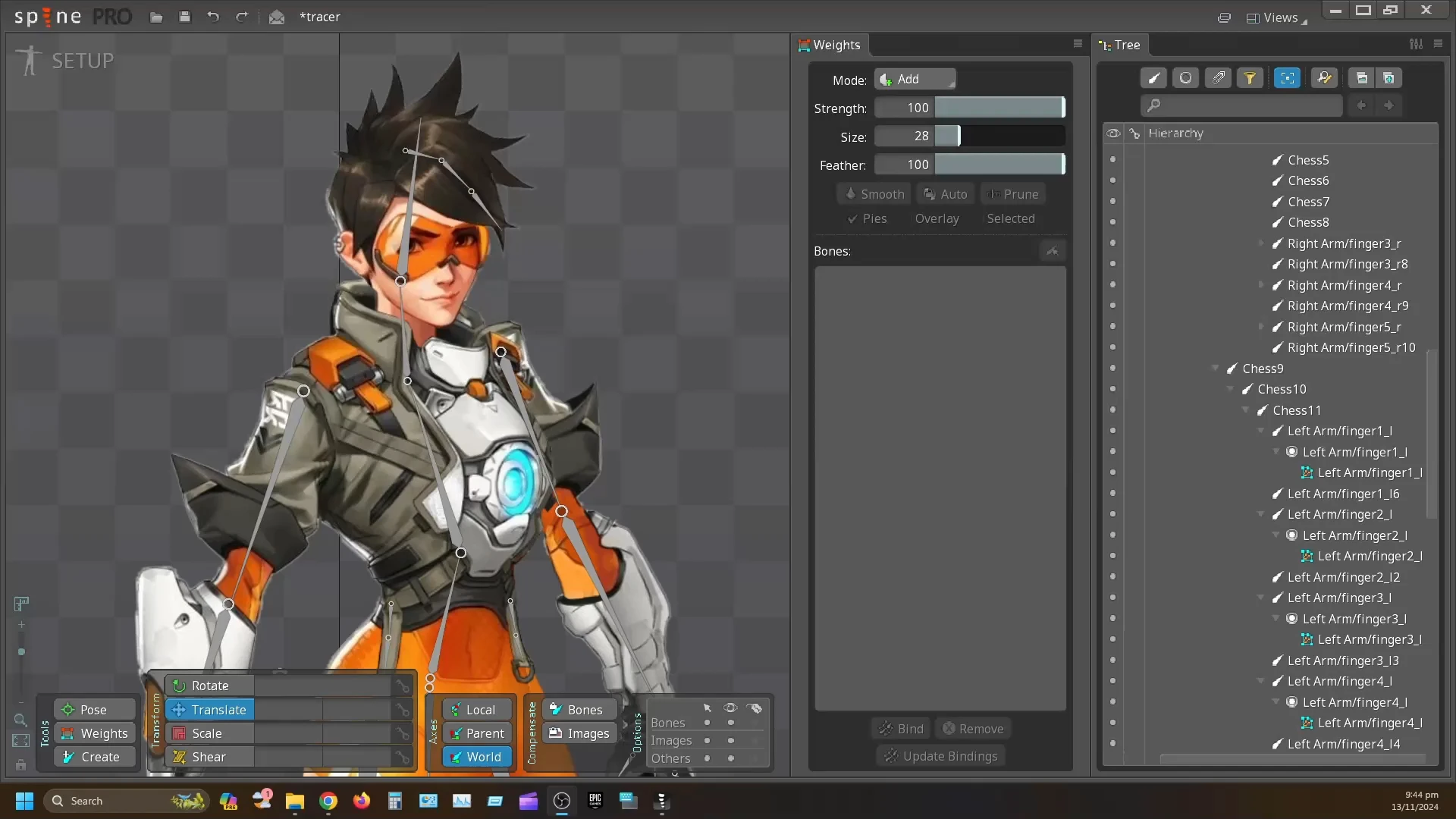Viewport: 1456px width, 819px height.
Task: Select the Scale transform tool
Action: [210, 733]
